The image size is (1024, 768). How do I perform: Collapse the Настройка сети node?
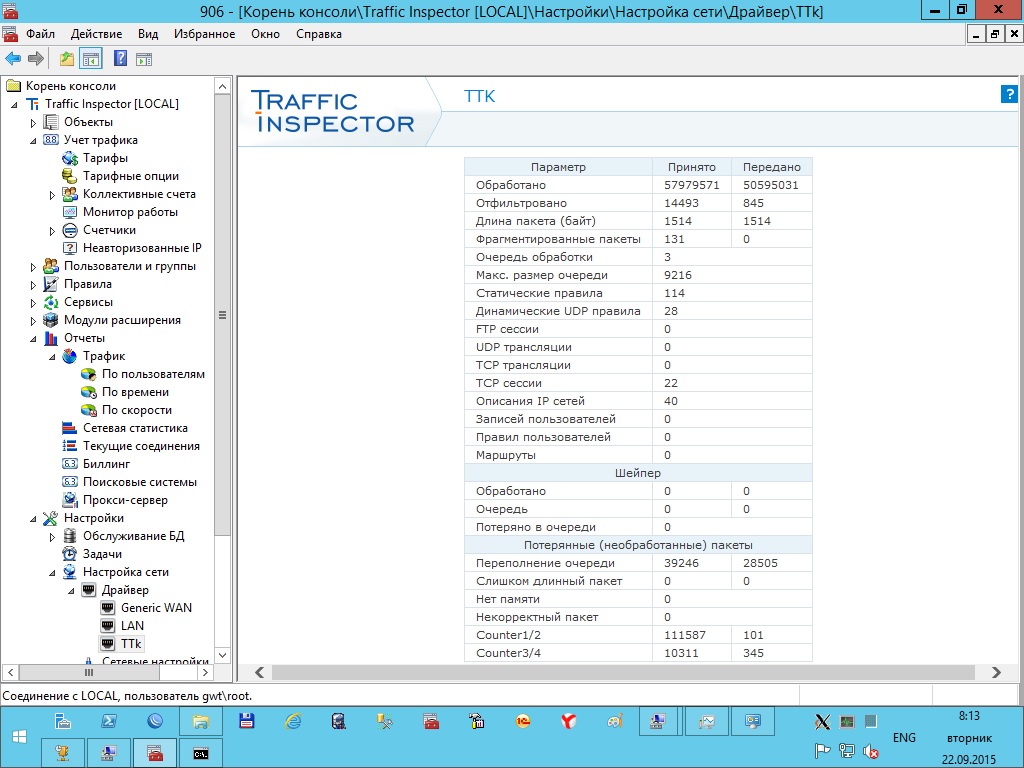coord(52,573)
